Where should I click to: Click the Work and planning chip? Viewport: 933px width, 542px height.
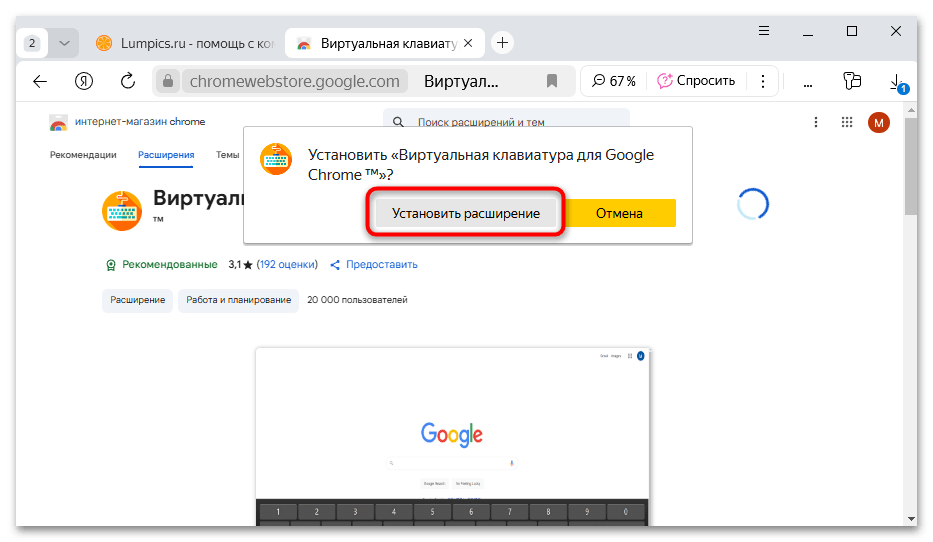pos(239,300)
